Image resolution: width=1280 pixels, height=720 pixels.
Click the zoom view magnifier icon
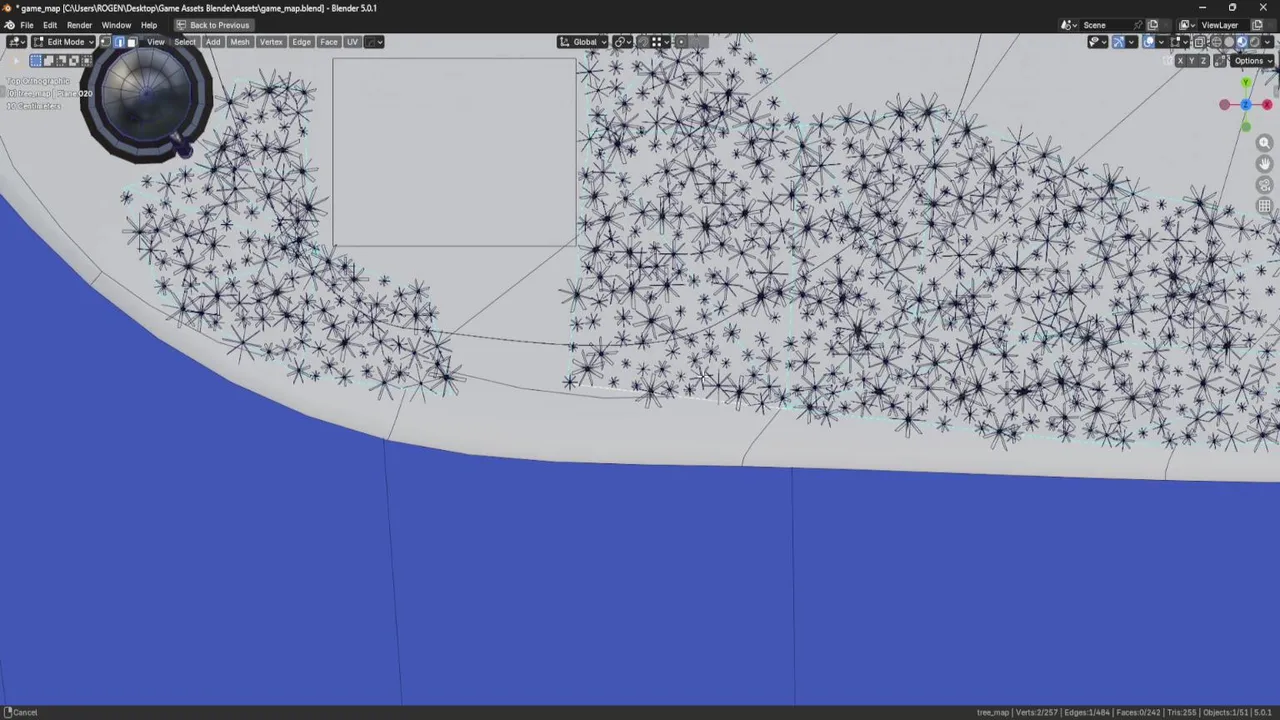point(1264,143)
